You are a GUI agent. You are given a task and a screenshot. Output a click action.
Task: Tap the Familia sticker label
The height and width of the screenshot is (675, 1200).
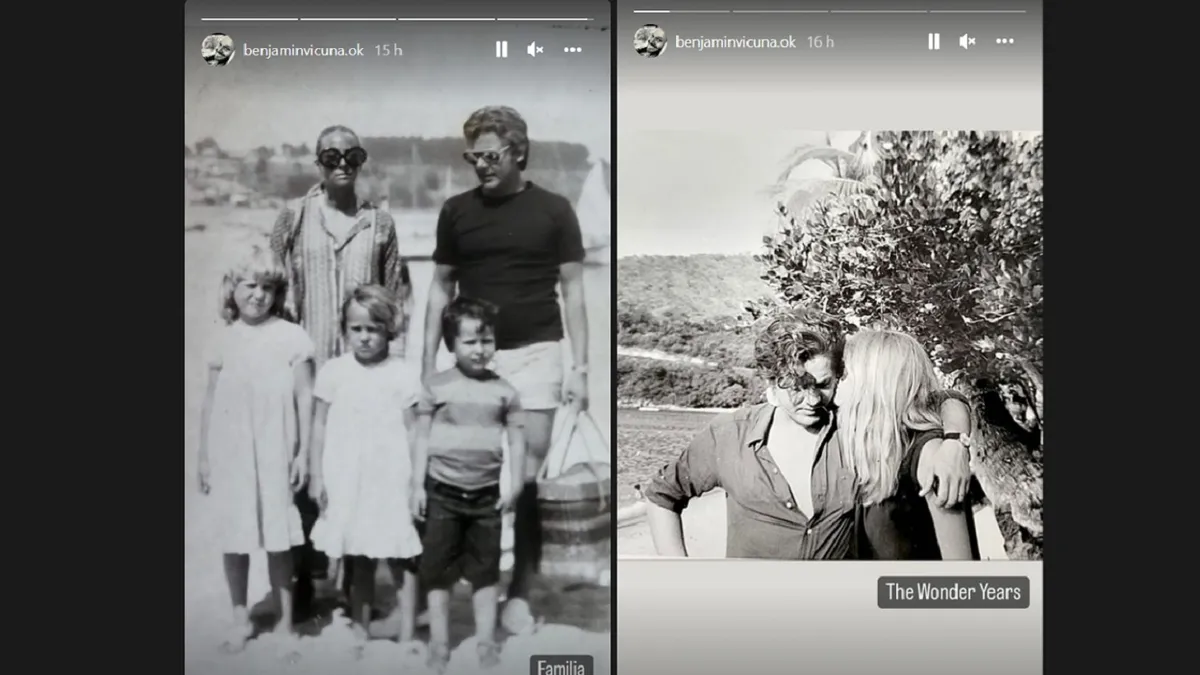click(561, 666)
